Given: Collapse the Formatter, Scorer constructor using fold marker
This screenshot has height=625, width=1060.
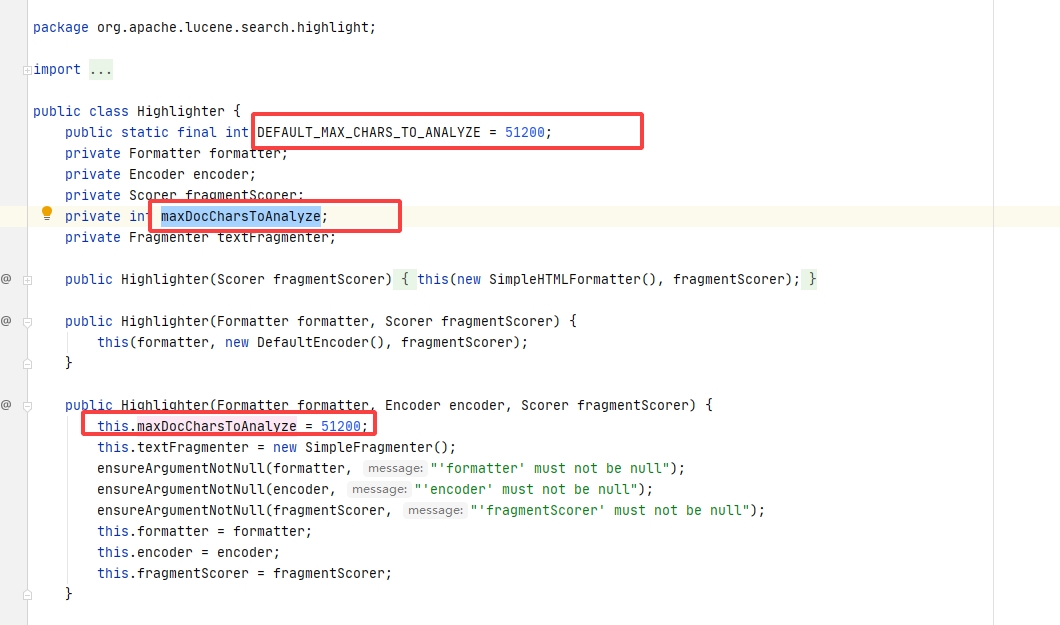Looking at the screenshot, I should point(27,322).
